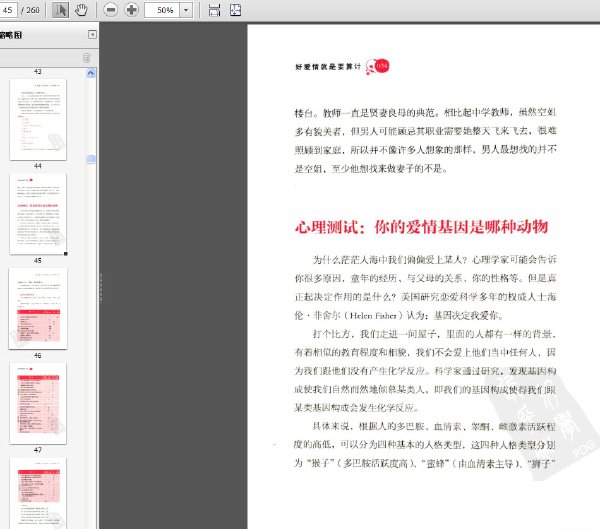Fit one full page in window
This screenshot has width=600, height=529.
(235, 10)
